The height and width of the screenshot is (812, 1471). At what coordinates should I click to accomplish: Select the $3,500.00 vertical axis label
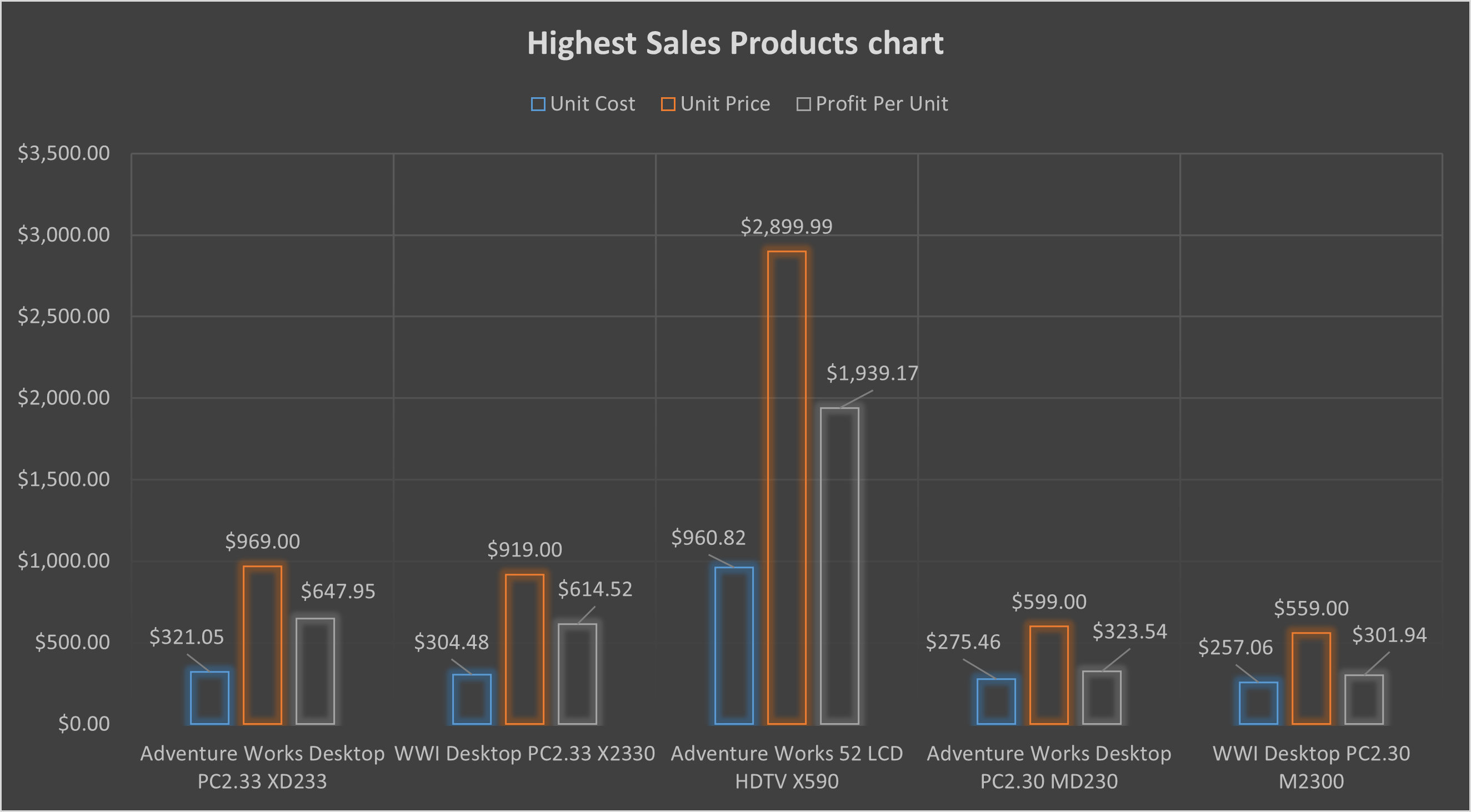pyautogui.click(x=63, y=153)
